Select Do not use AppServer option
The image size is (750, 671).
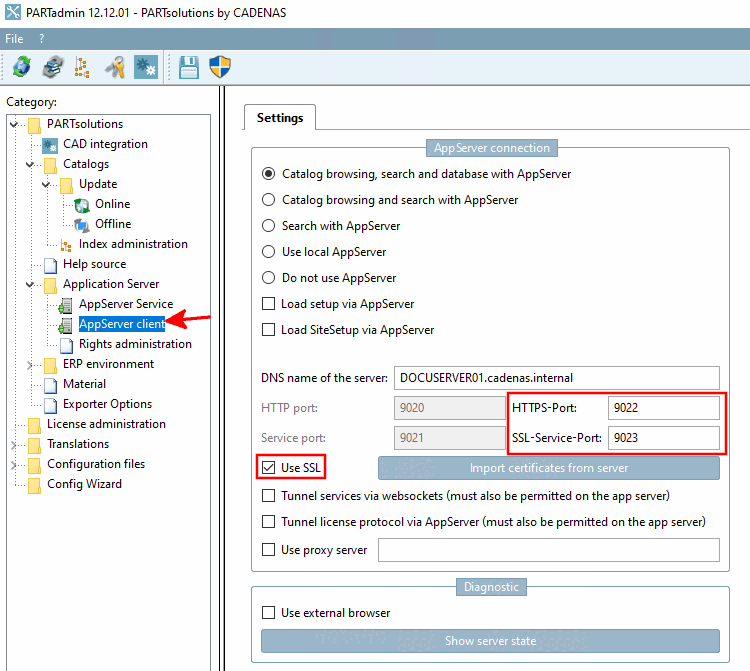268,277
